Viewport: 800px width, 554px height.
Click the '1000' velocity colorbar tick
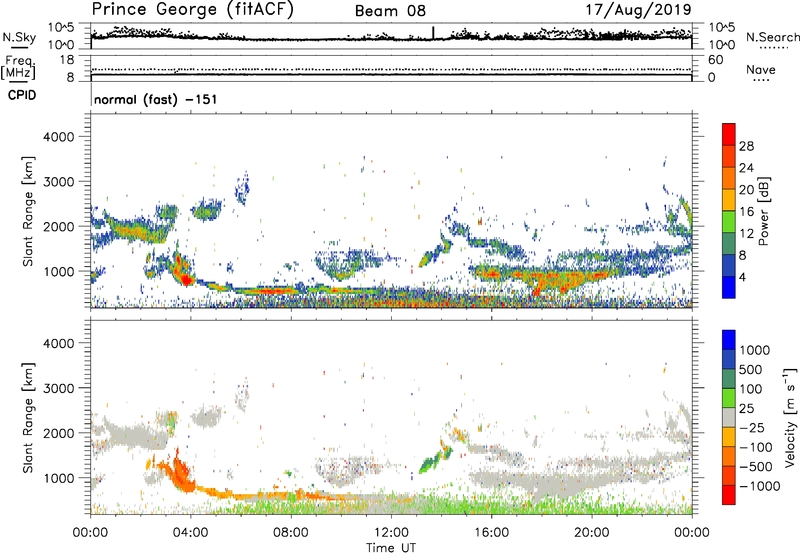click(755, 350)
